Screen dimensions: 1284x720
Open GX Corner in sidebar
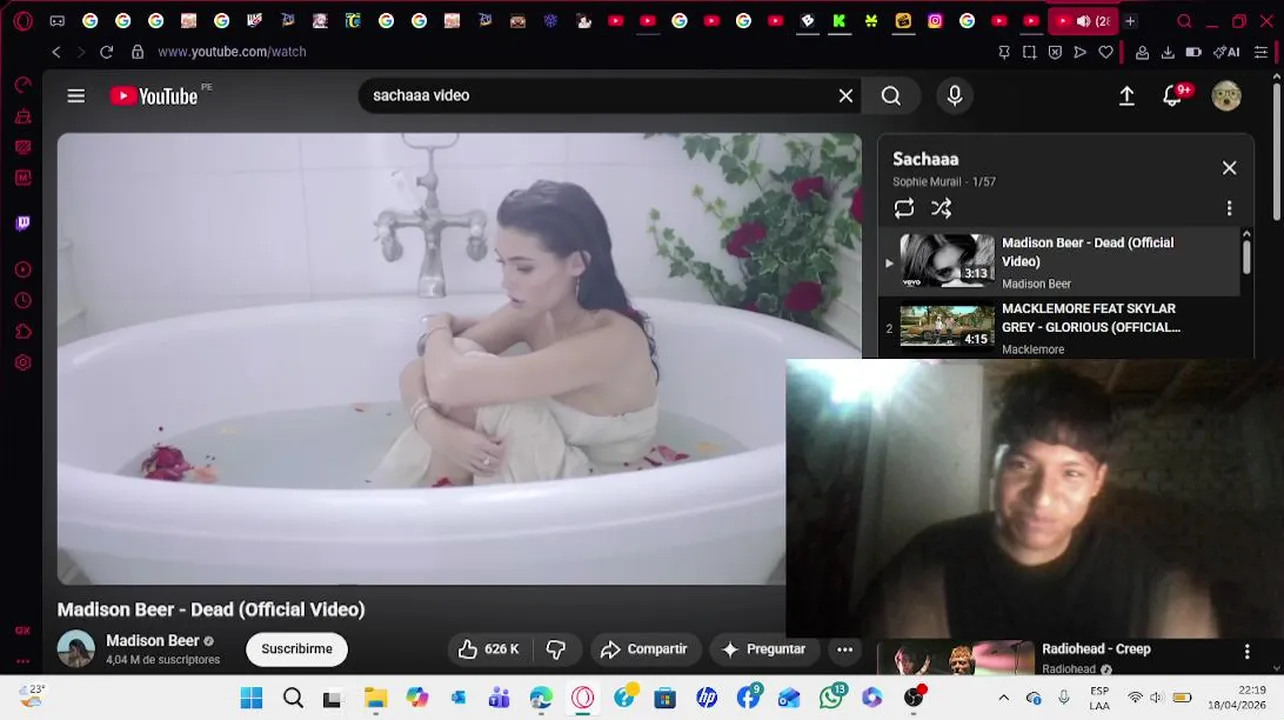(23, 630)
